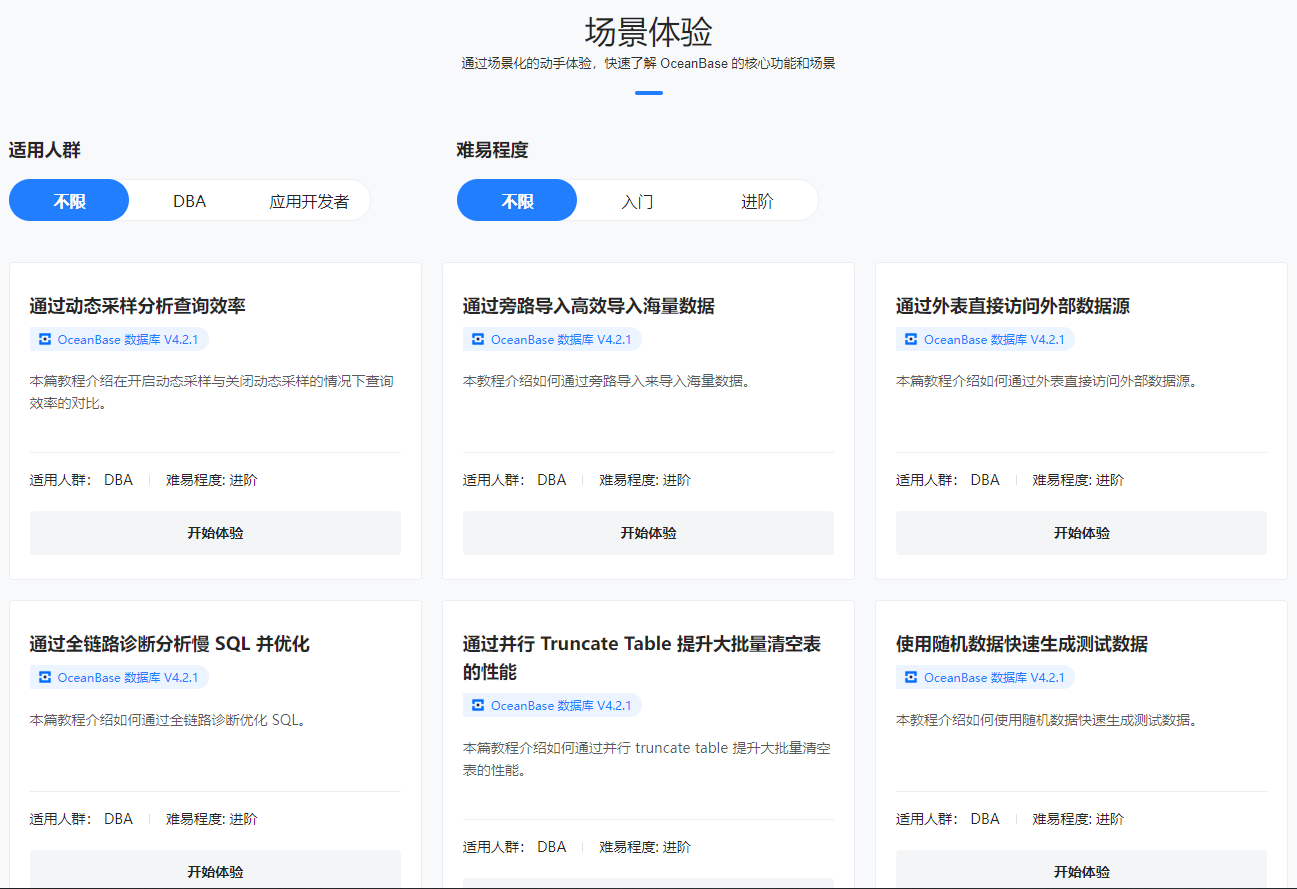
Task: Start 开始体验 for 使用随机数据快速生成测试数据
Action: 1081,870
